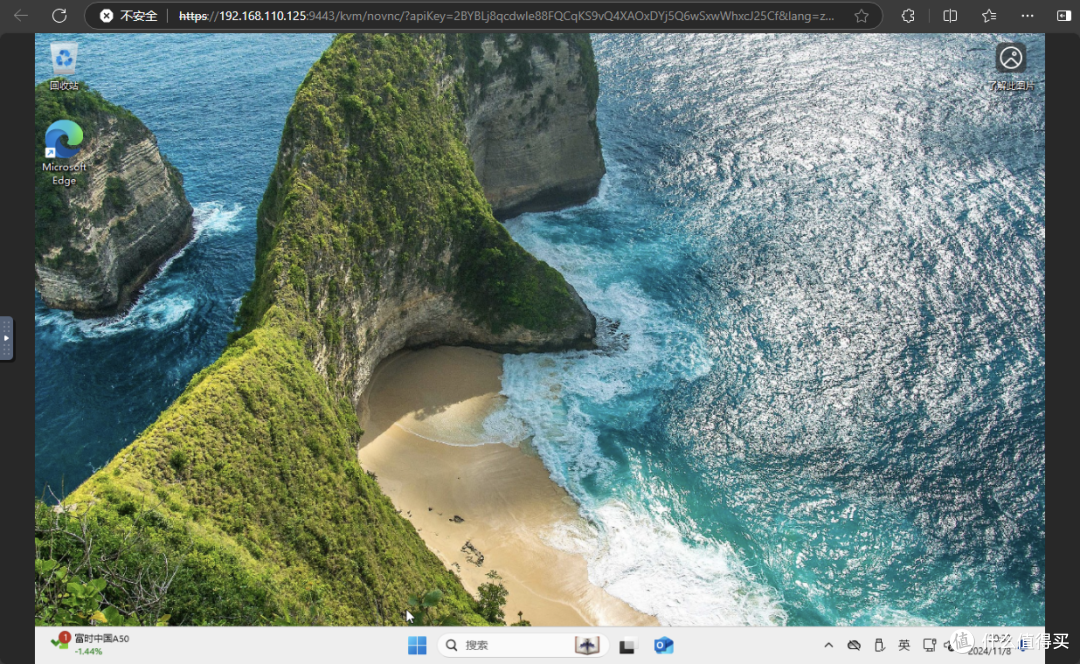Open the Windows Start menu

point(417,645)
